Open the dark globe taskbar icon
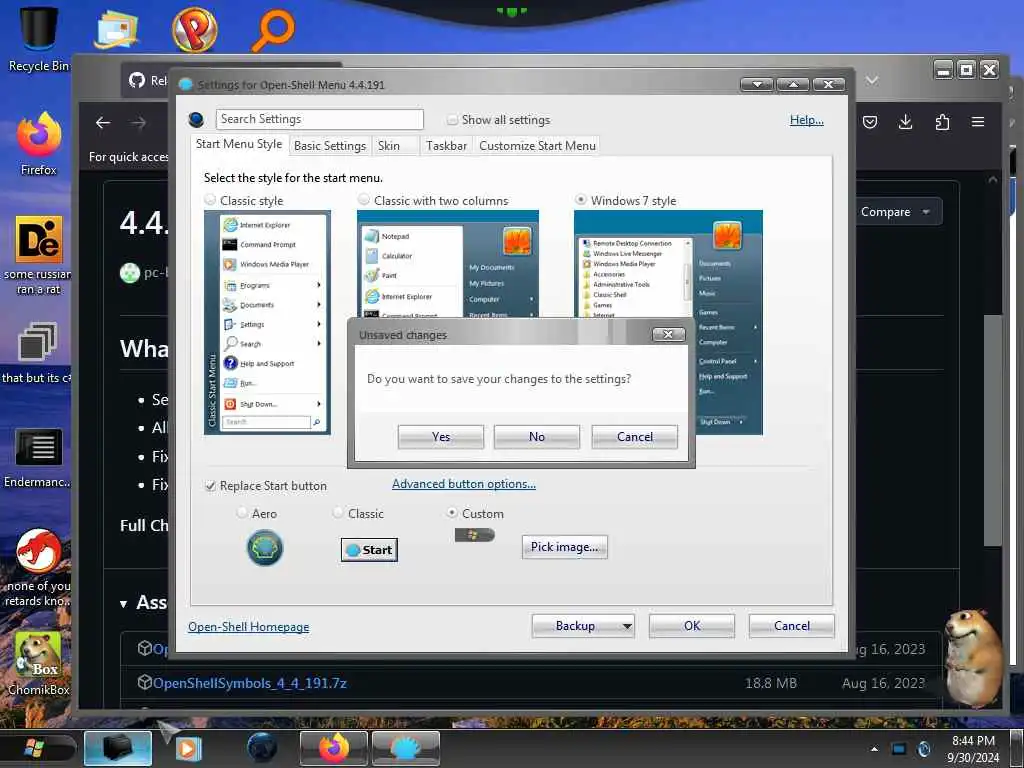The width and height of the screenshot is (1024, 768). (x=262, y=748)
